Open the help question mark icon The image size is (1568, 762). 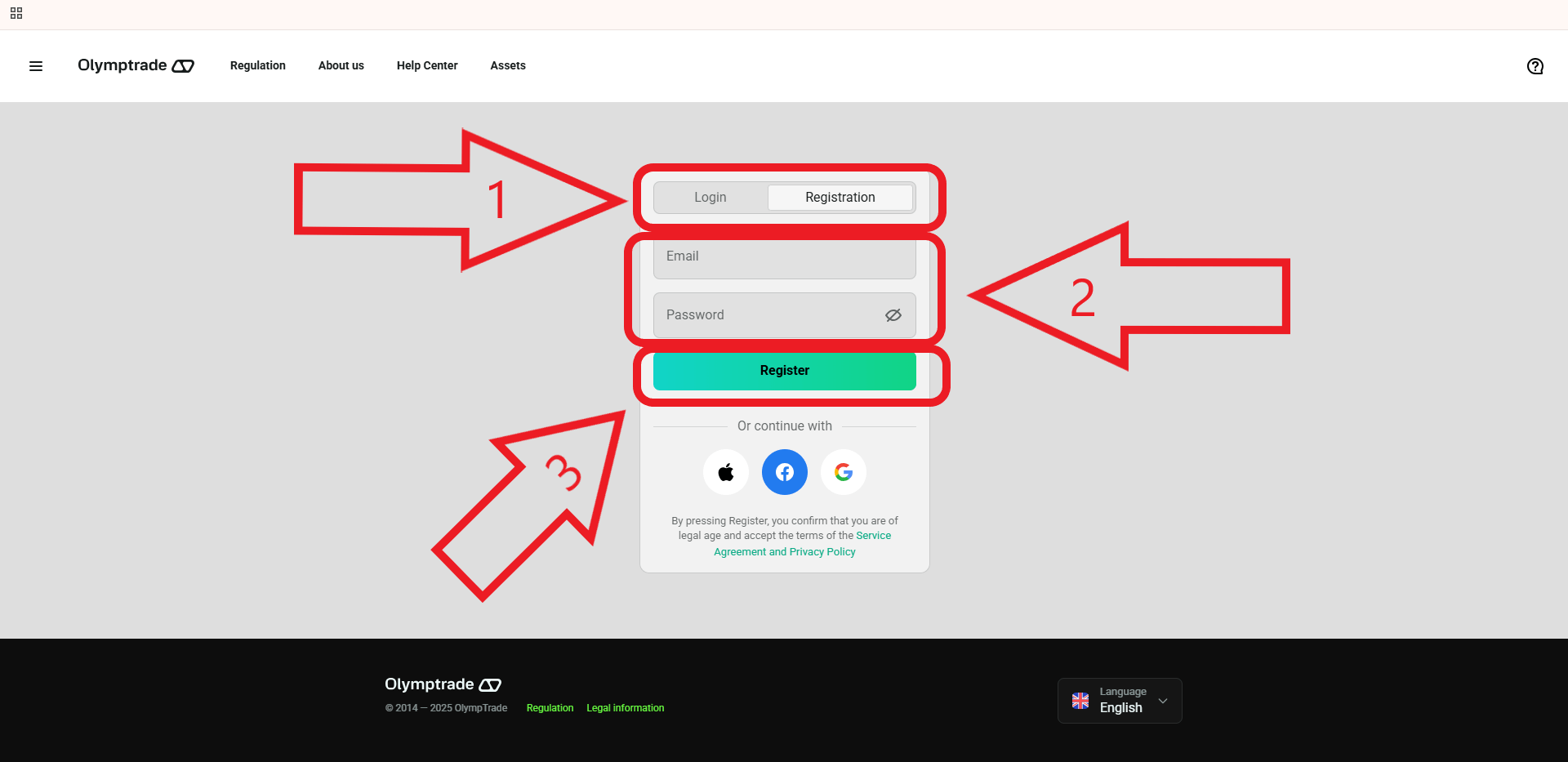click(x=1535, y=66)
